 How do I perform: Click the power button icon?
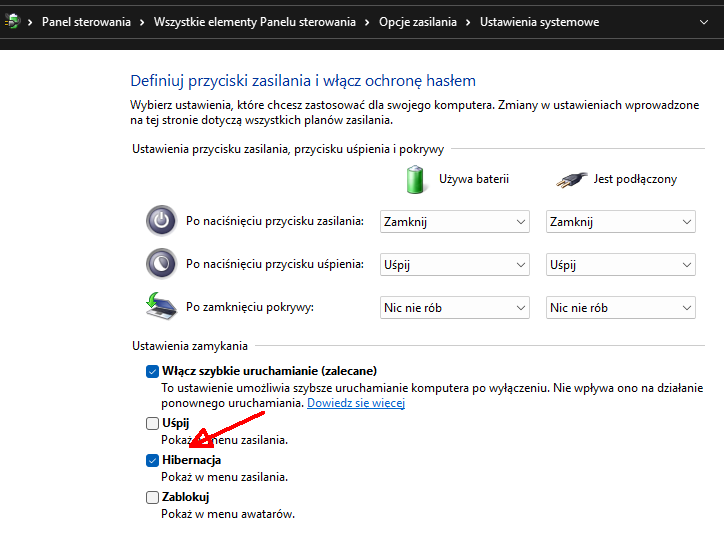[x=160, y=221]
